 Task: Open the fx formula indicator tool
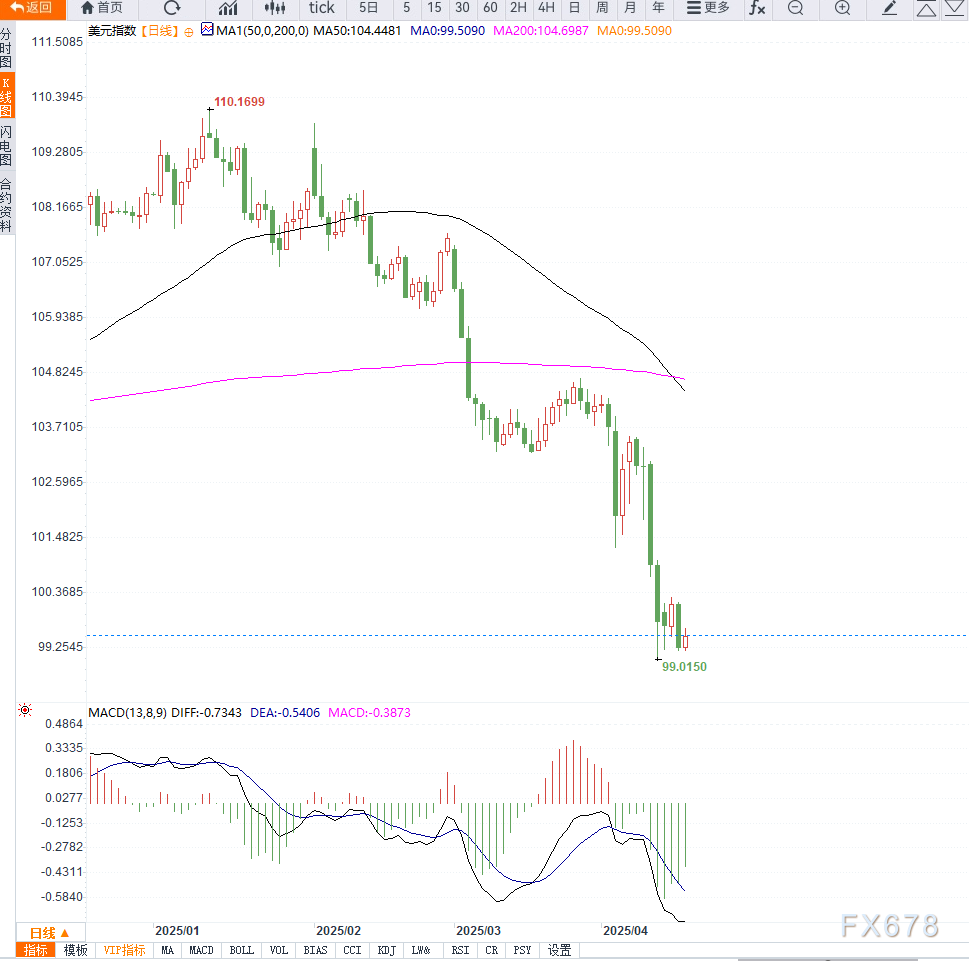(757, 8)
